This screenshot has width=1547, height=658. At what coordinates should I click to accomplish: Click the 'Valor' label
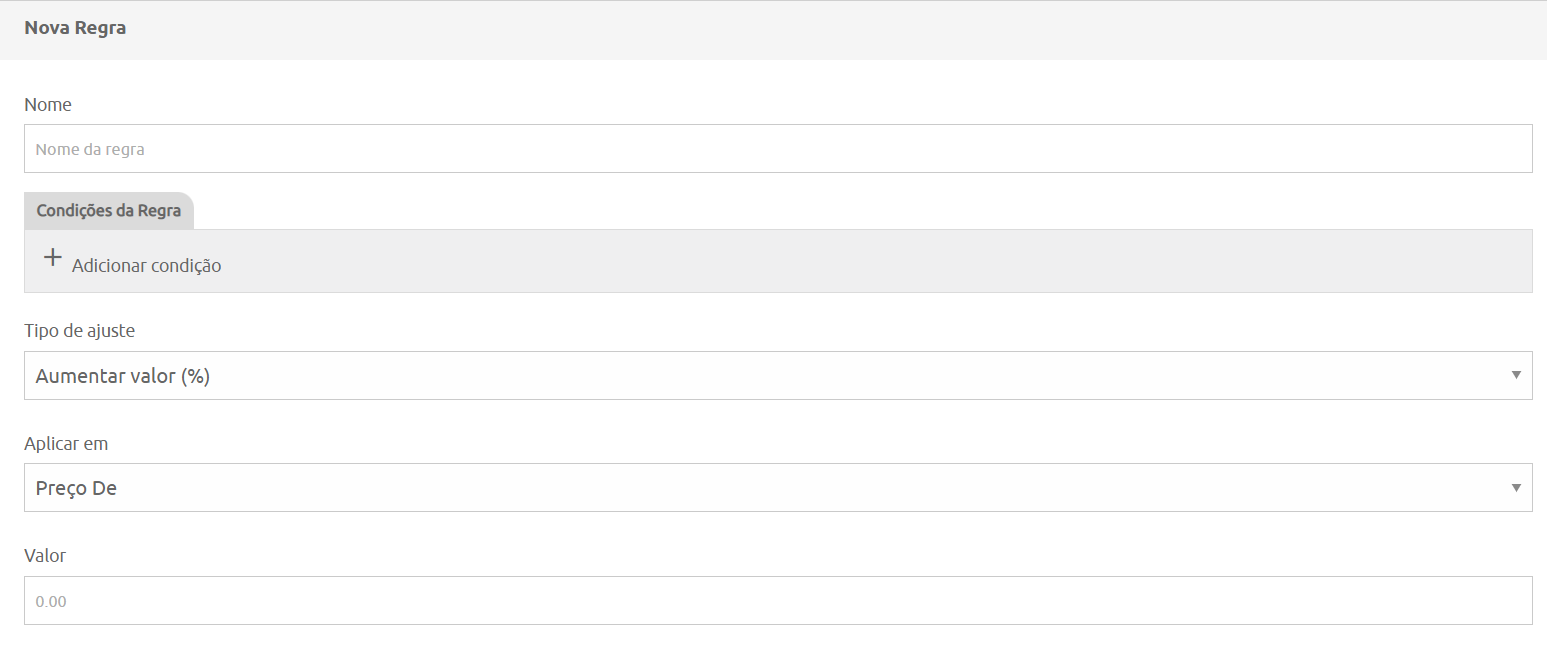click(45, 555)
